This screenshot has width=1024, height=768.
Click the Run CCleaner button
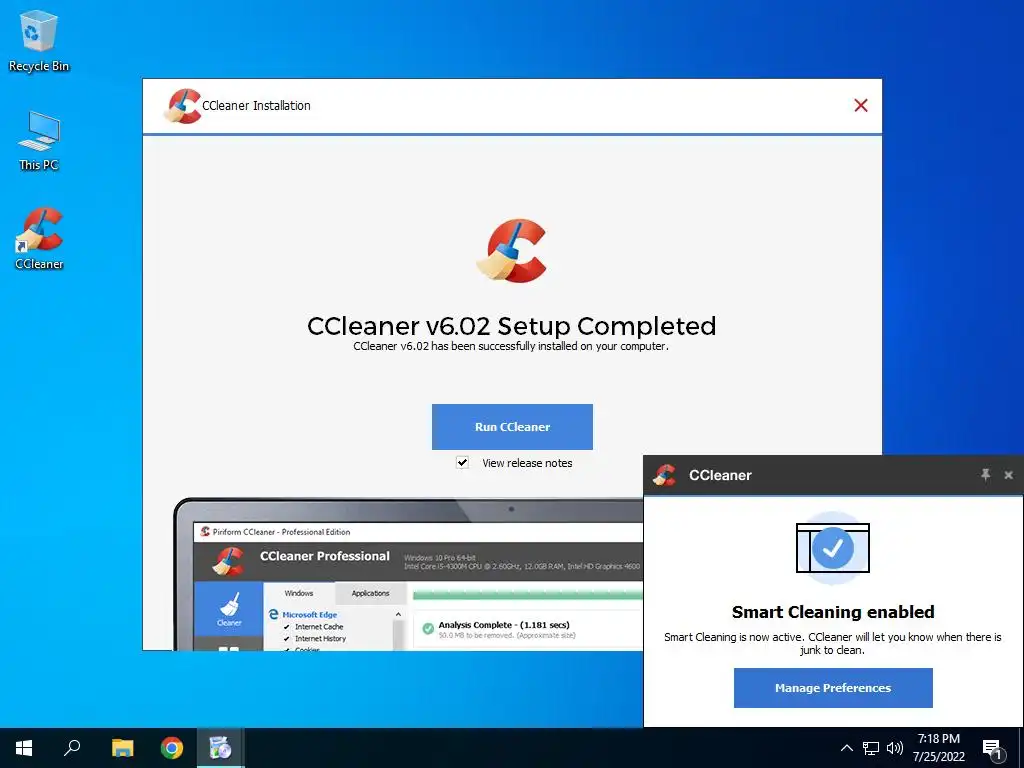pos(512,426)
